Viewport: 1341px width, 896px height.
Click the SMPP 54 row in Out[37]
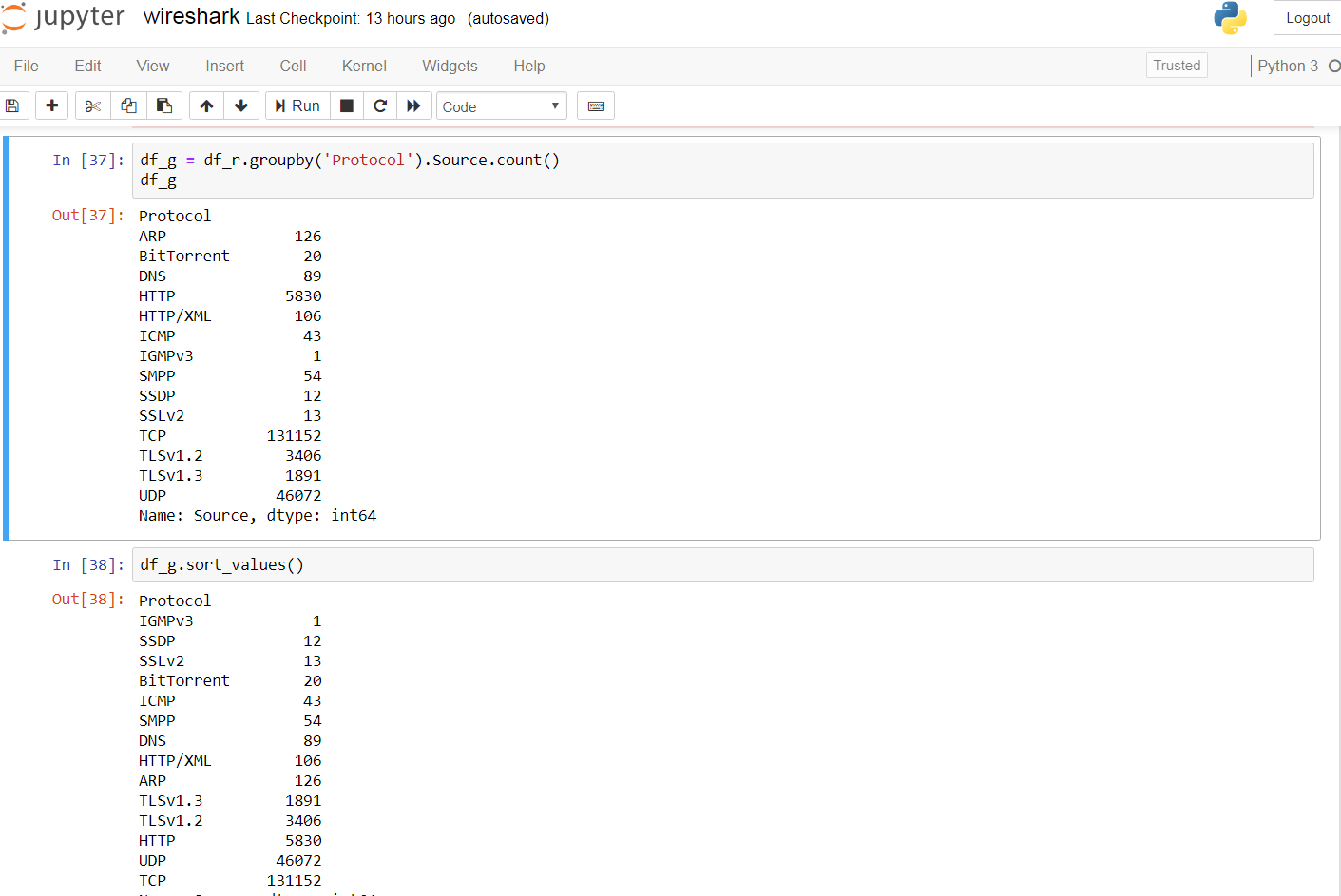click(230, 375)
